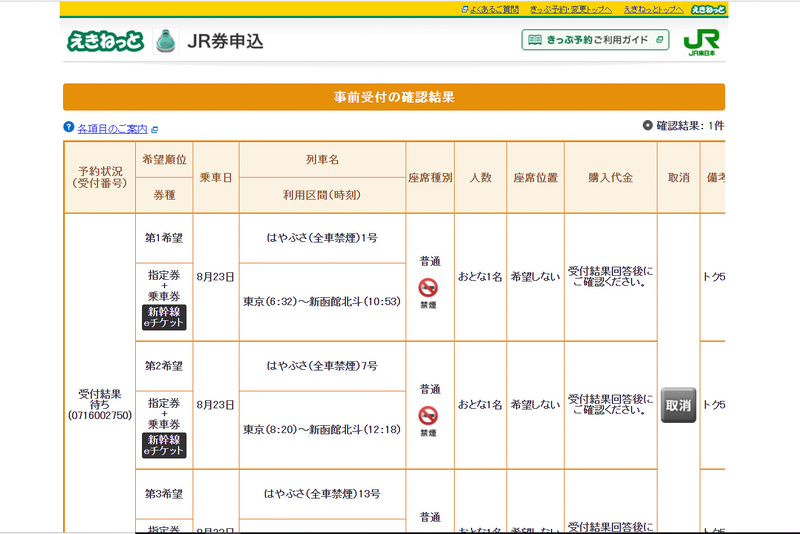Select the はやぶさ(全車禁煙)13号 cell
800x534 pixels.
click(322, 494)
